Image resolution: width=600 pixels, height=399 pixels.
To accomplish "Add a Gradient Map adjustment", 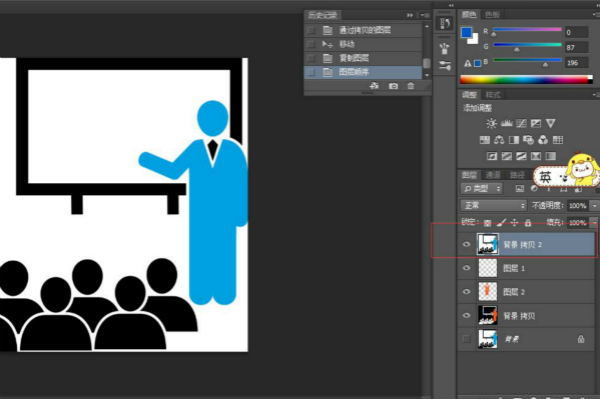I will click(550, 156).
